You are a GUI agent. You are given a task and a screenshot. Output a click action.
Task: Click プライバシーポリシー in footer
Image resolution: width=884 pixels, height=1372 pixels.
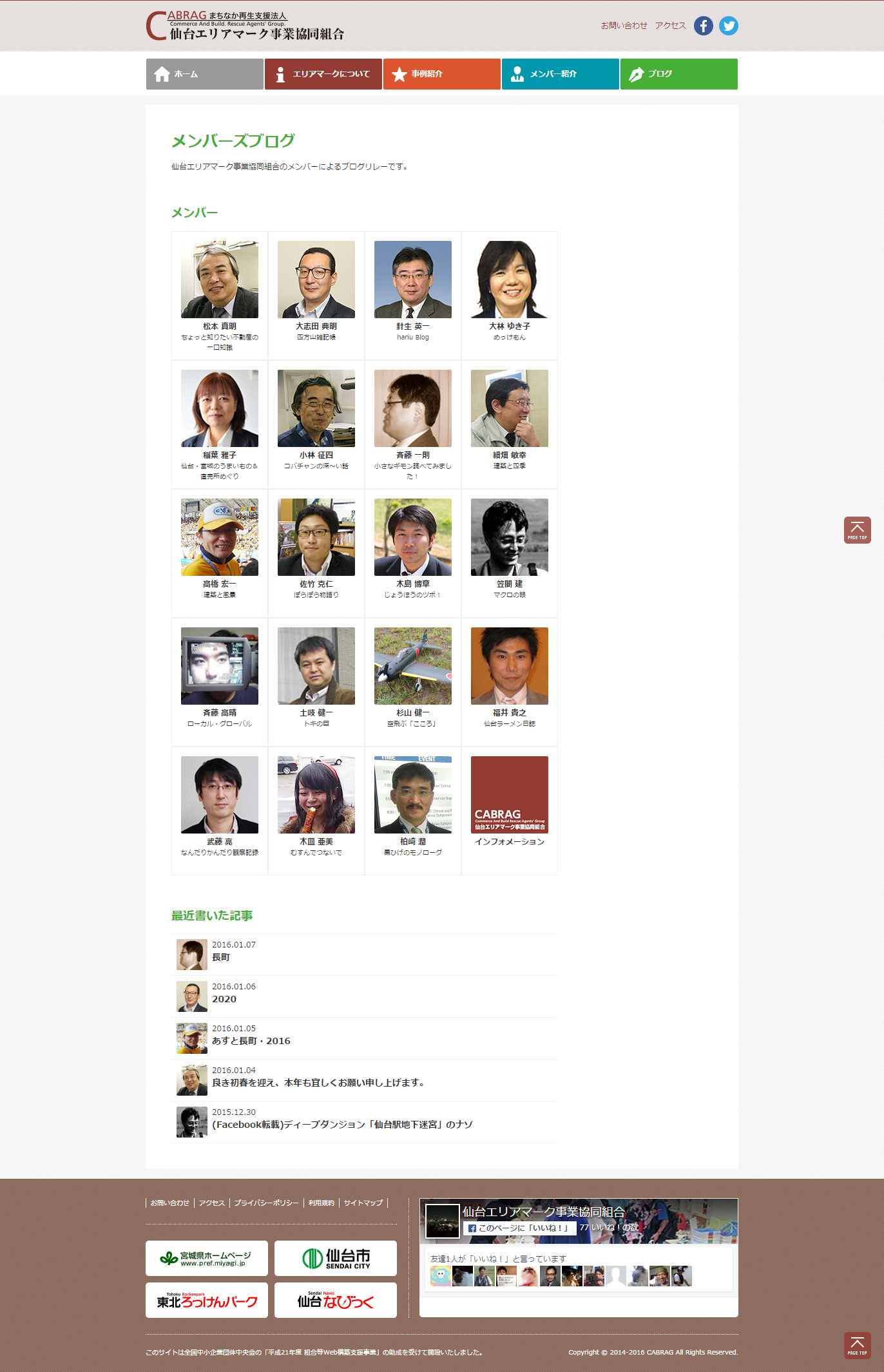(266, 1203)
